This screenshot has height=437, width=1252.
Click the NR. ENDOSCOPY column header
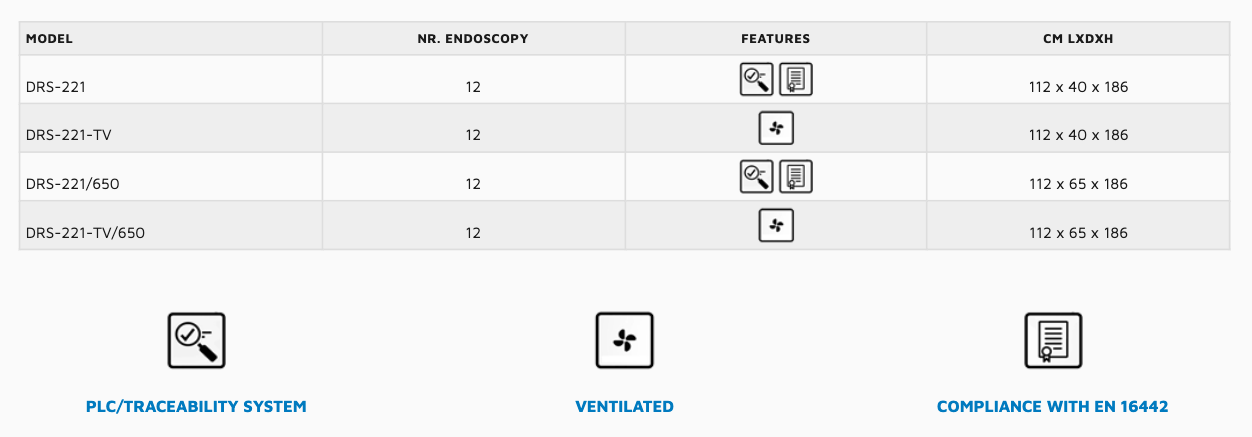point(473,39)
